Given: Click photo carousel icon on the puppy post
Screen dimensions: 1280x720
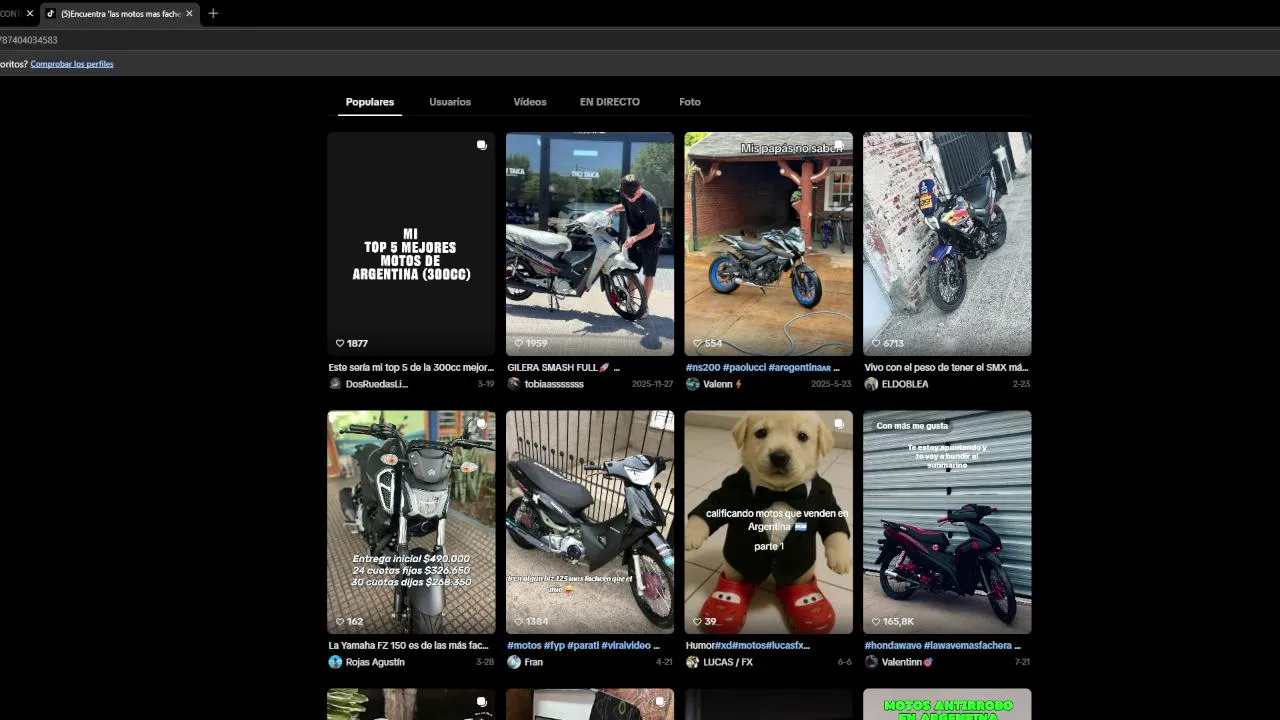Looking at the screenshot, I should [839, 423].
